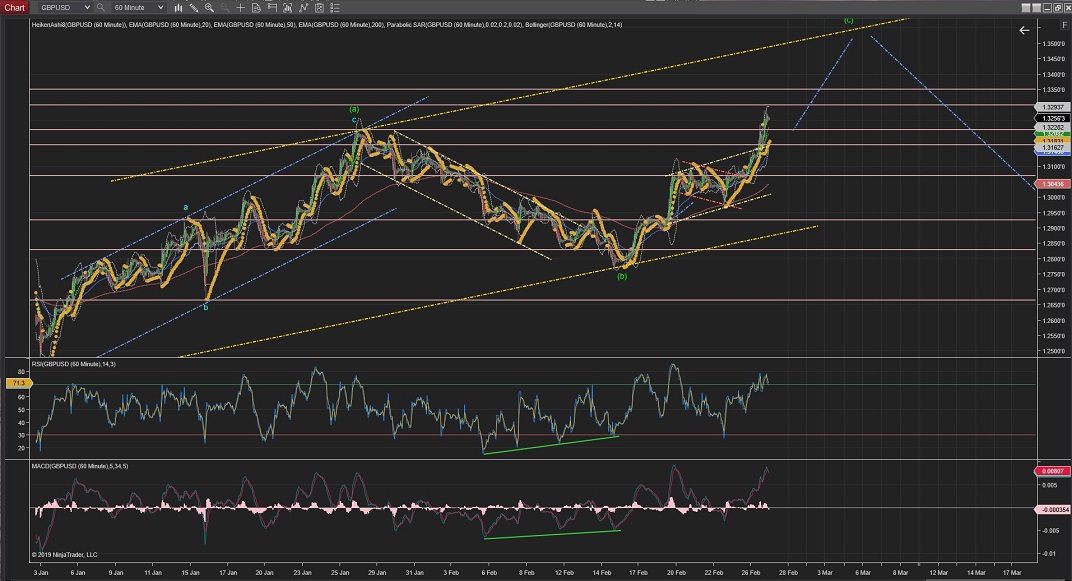Expand the 60 Minute interval dropdown
The image size is (1072, 581).
(x=160, y=7)
